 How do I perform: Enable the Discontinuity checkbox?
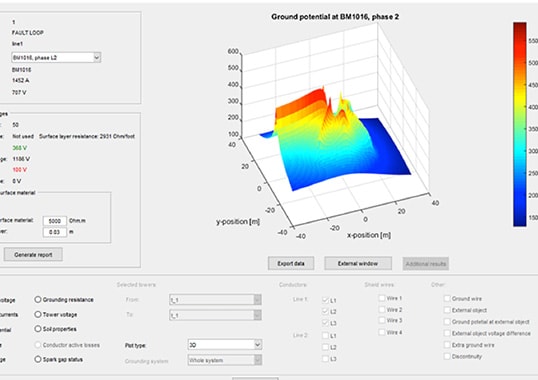coord(447,356)
